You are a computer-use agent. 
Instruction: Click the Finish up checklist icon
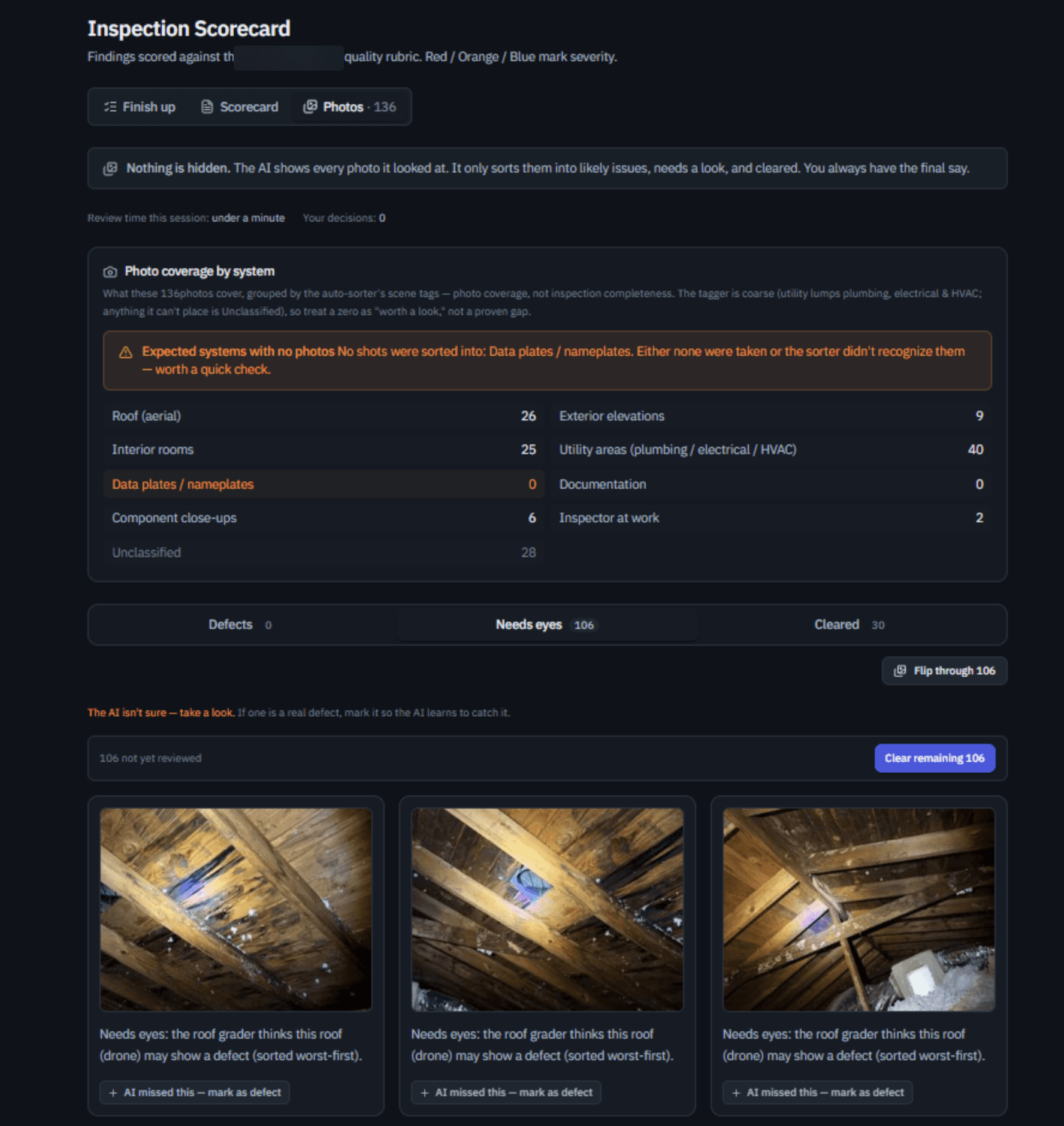110,107
